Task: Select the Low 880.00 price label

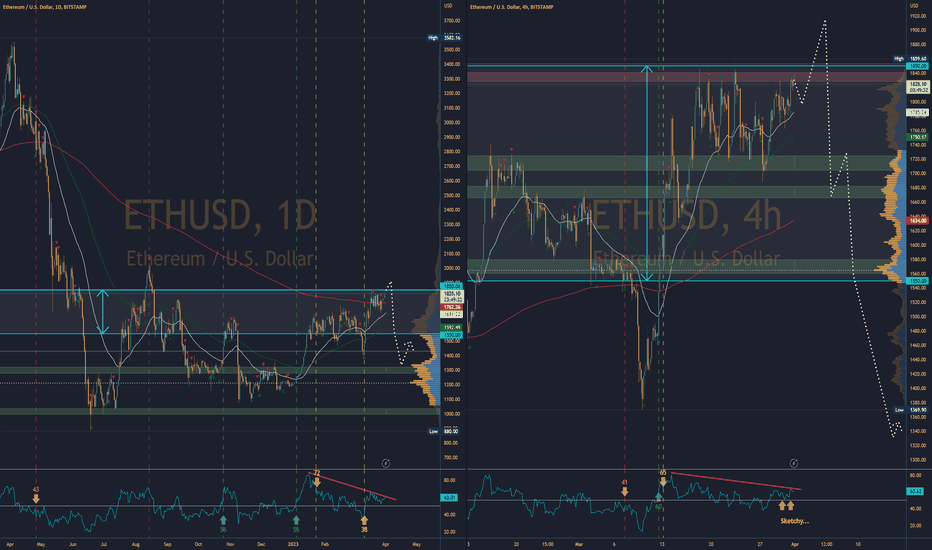Action: tap(444, 431)
